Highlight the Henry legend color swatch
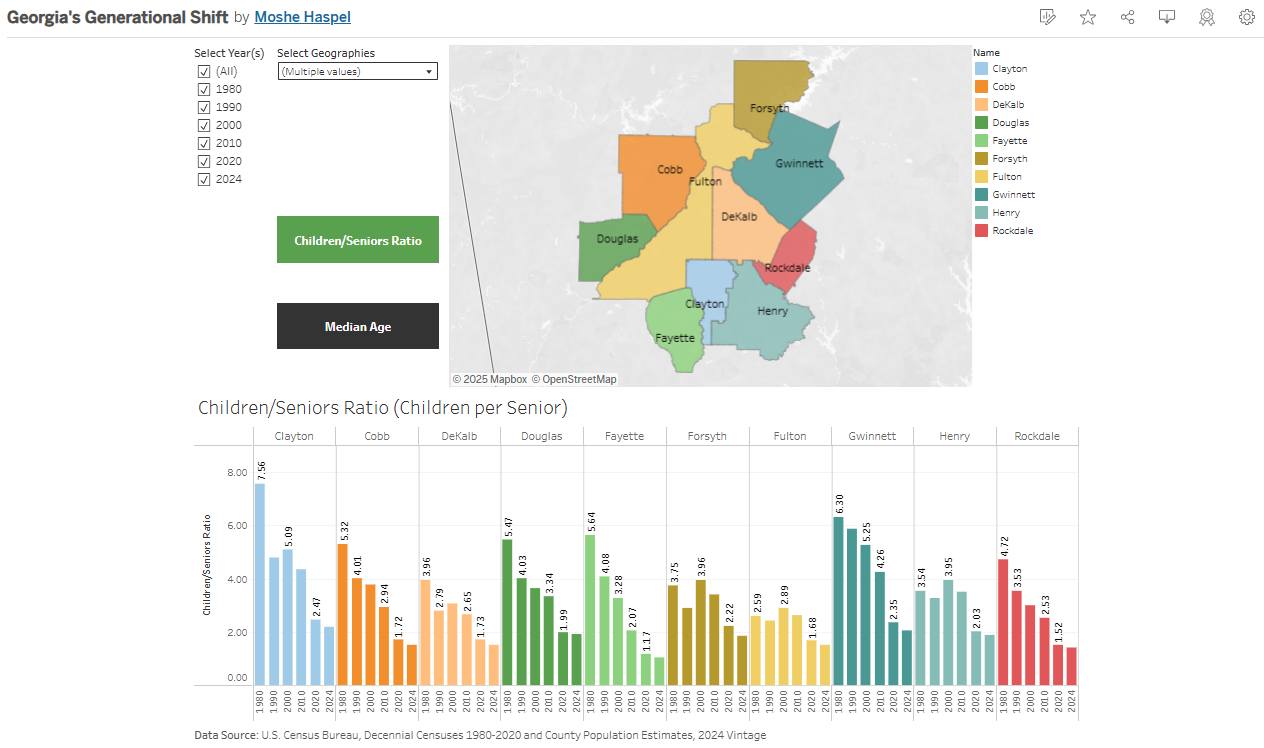1264x748 pixels. click(981, 213)
